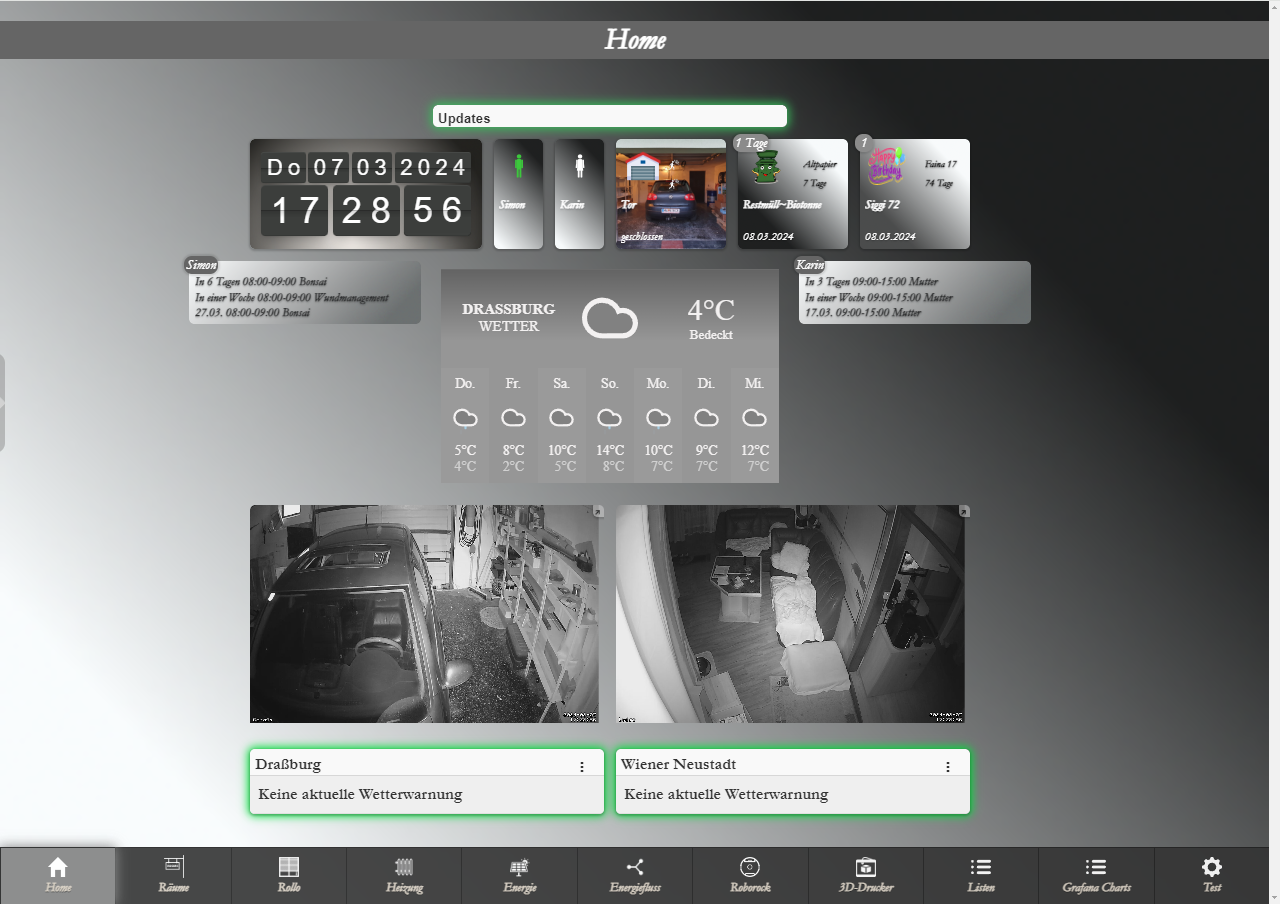
Task: Click In einer Woche Wundmanagement appointment
Action: [292, 298]
